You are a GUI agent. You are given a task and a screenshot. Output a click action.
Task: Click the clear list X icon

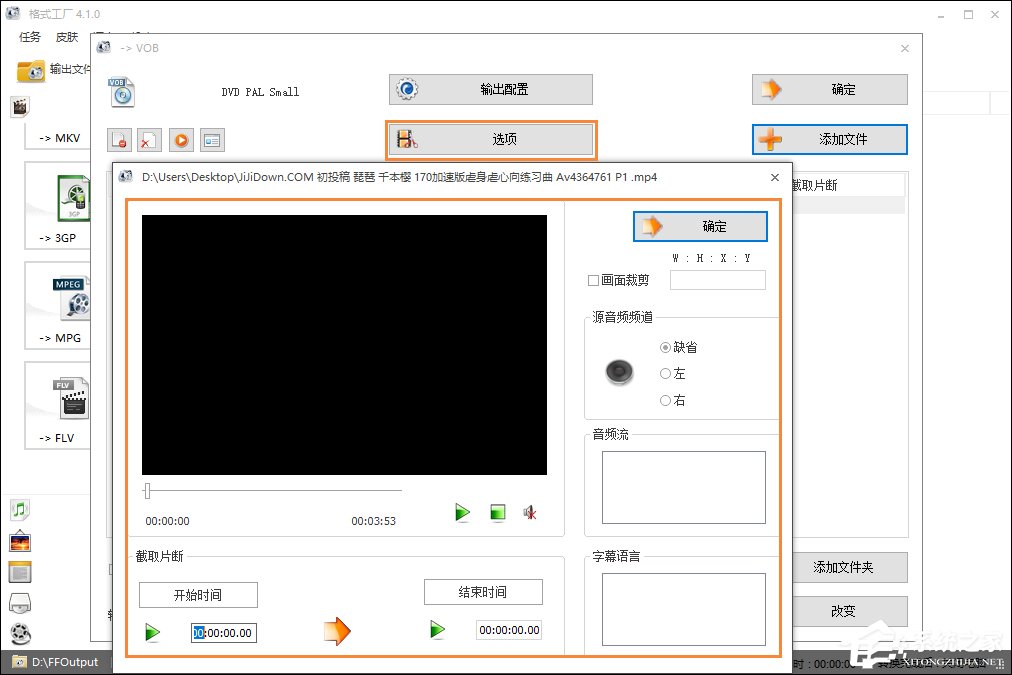(x=150, y=140)
